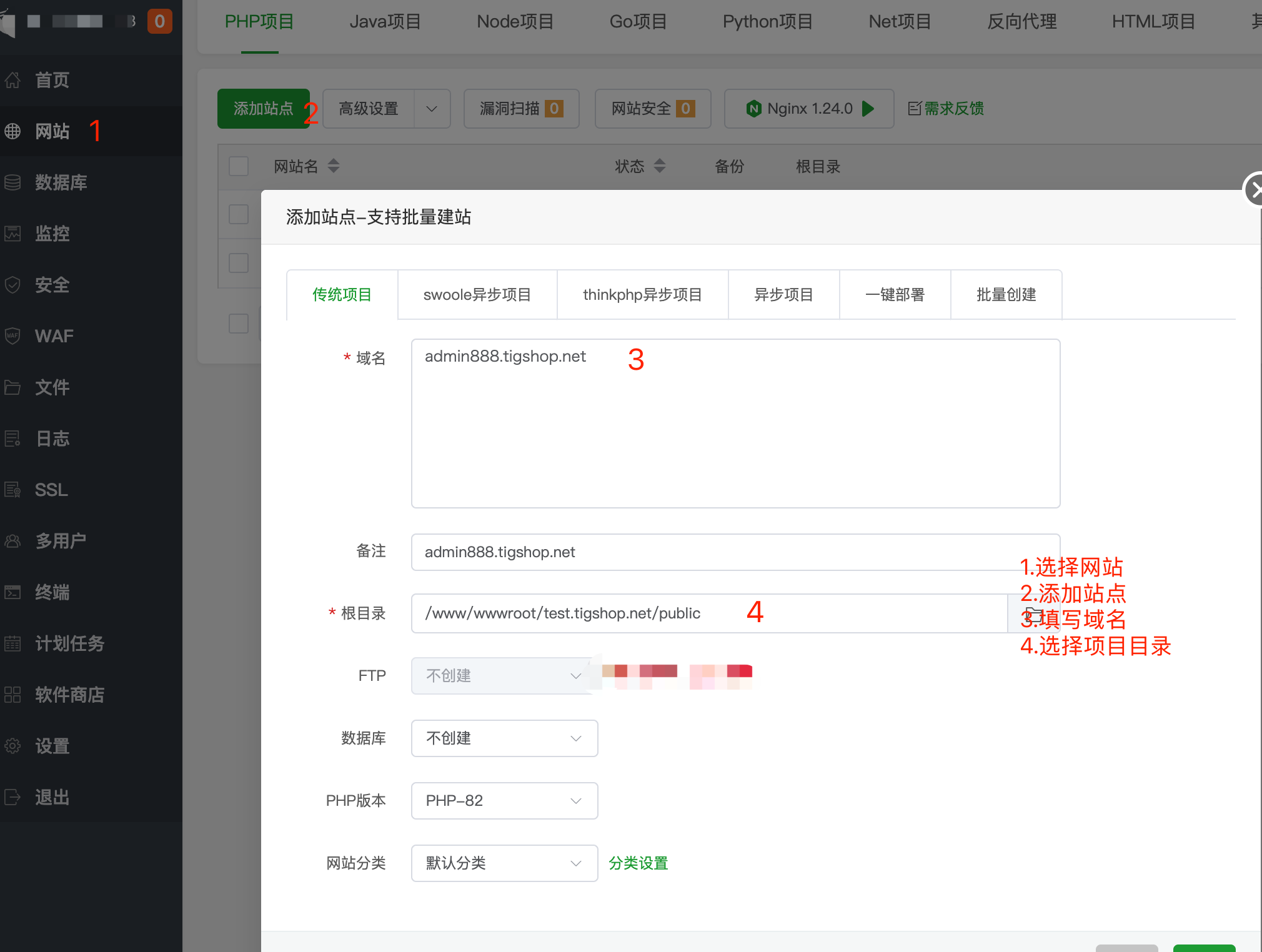This screenshot has width=1262, height=952.
Task: Open the 分类设置 link
Action: click(x=638, y=863)
